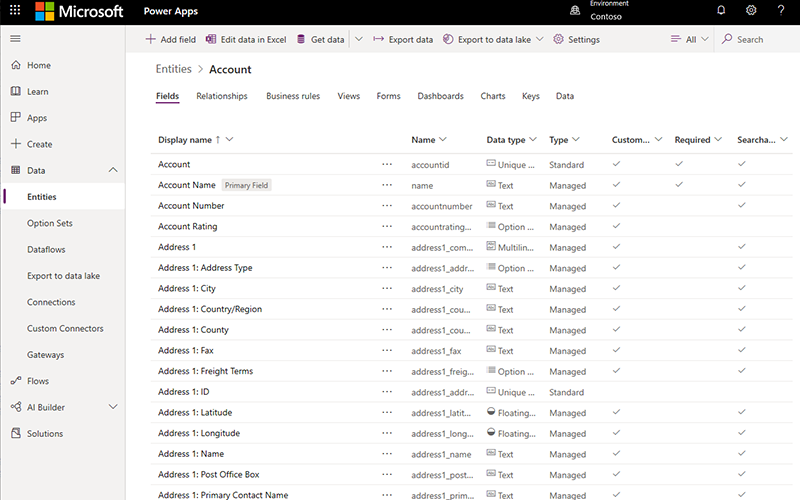Viewport: 800px width, 500px height.
Task: Click Export data in the command bar
Action: (403, 39)
